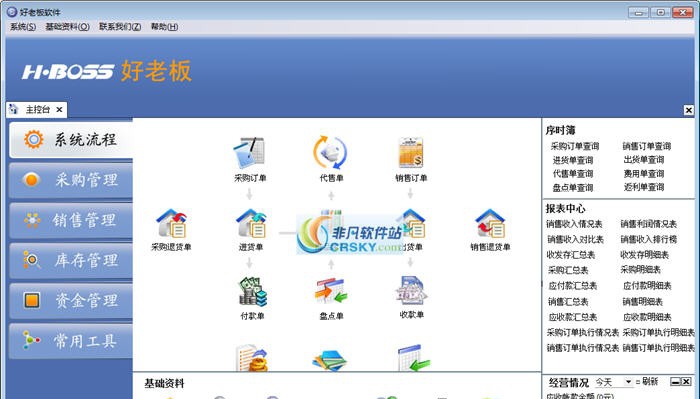
Task: Open 收发存明细表 report
Action: (x=645, y=254)
